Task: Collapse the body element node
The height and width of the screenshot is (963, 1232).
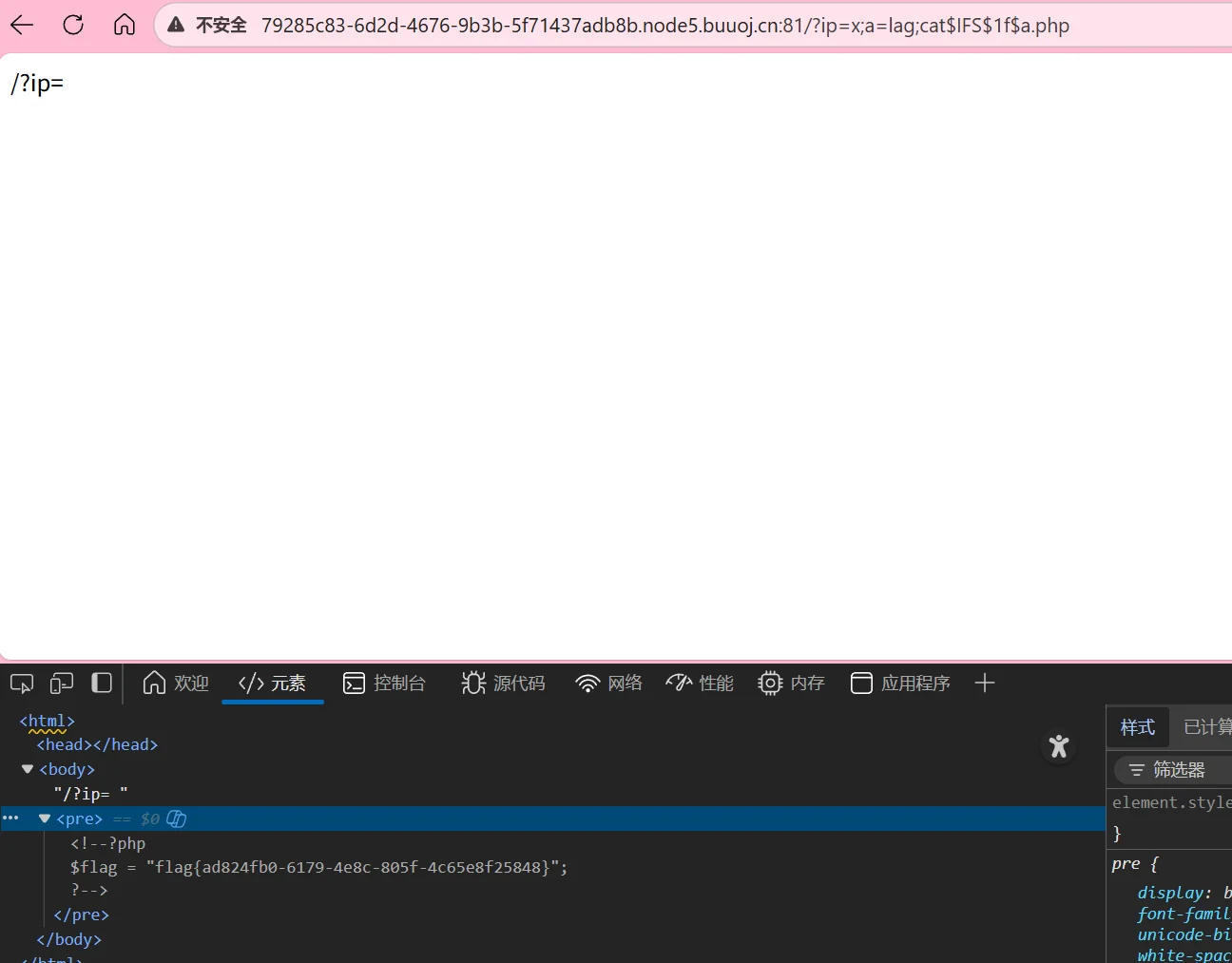Action: [28, 769]
